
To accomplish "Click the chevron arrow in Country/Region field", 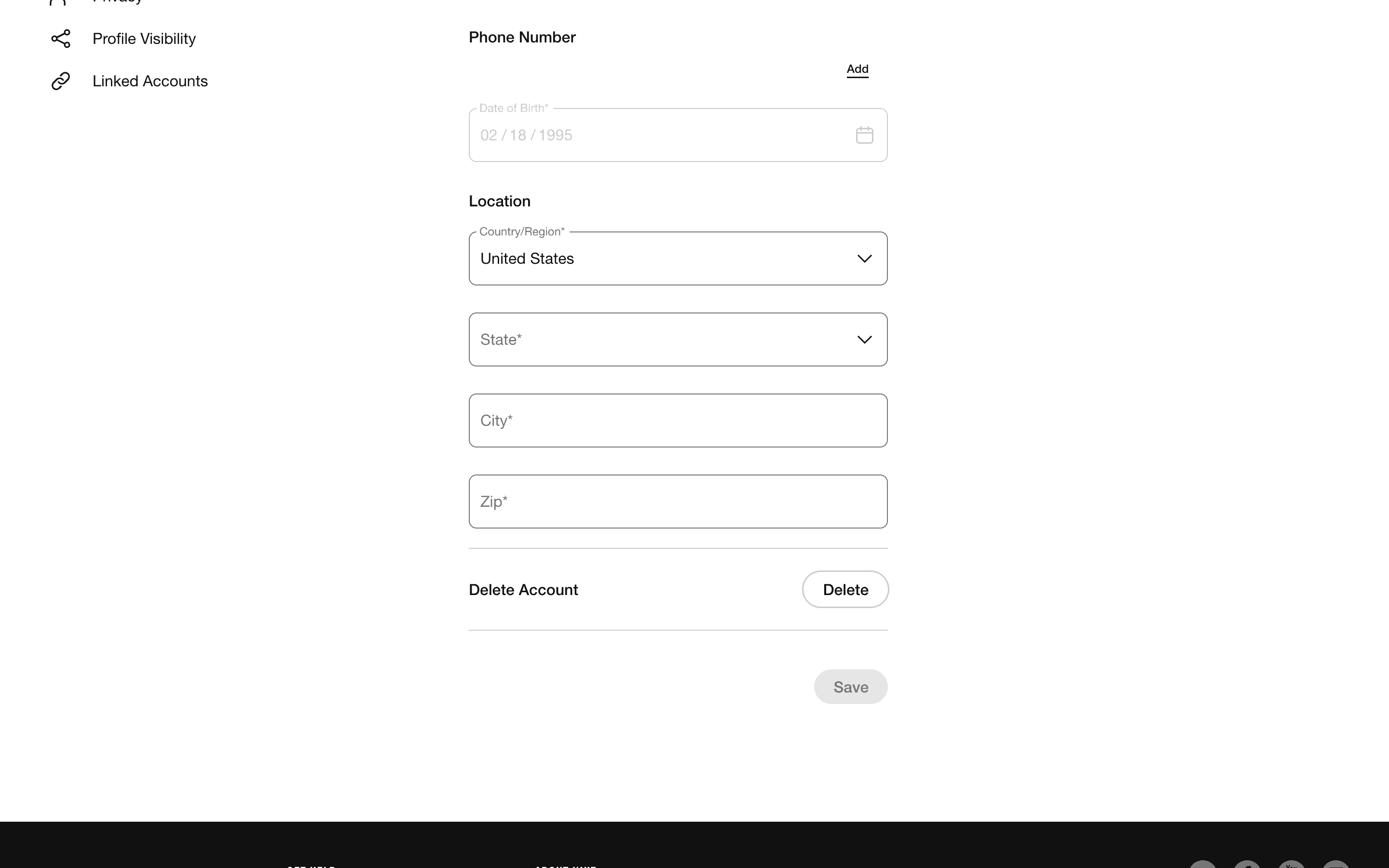I will [x=864, y=258].
